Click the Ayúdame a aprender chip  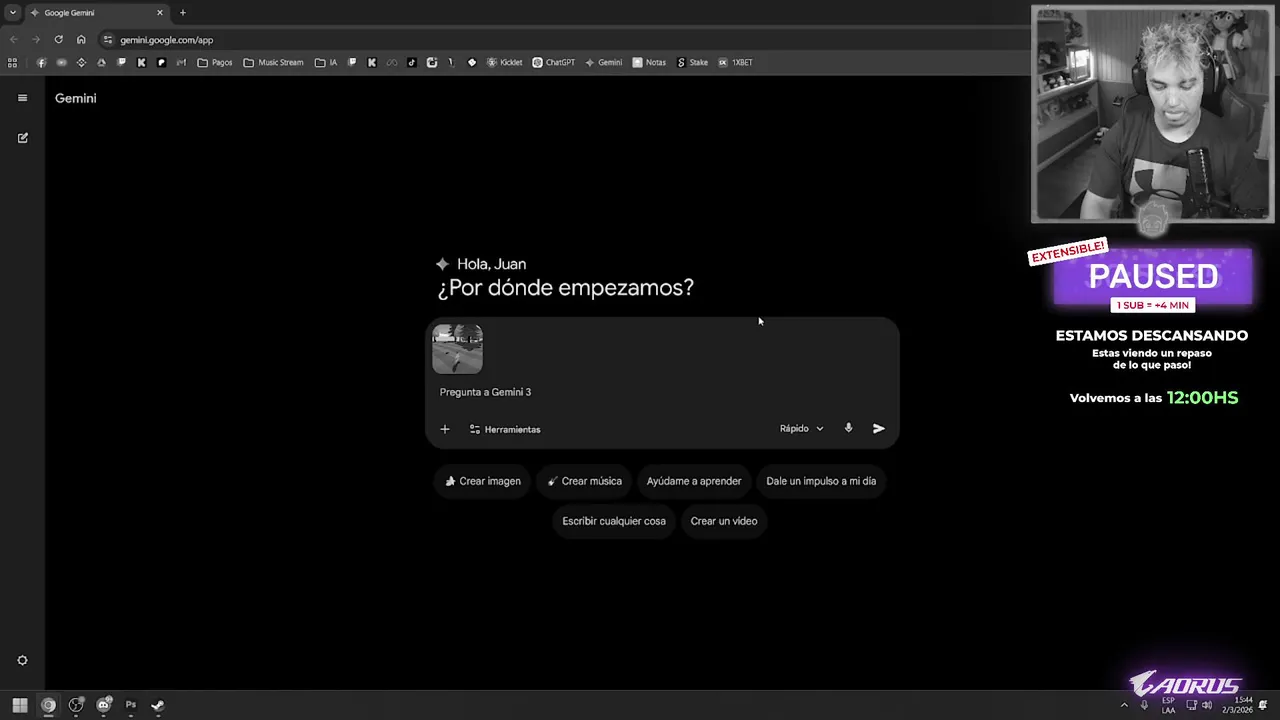coord(694,481)
